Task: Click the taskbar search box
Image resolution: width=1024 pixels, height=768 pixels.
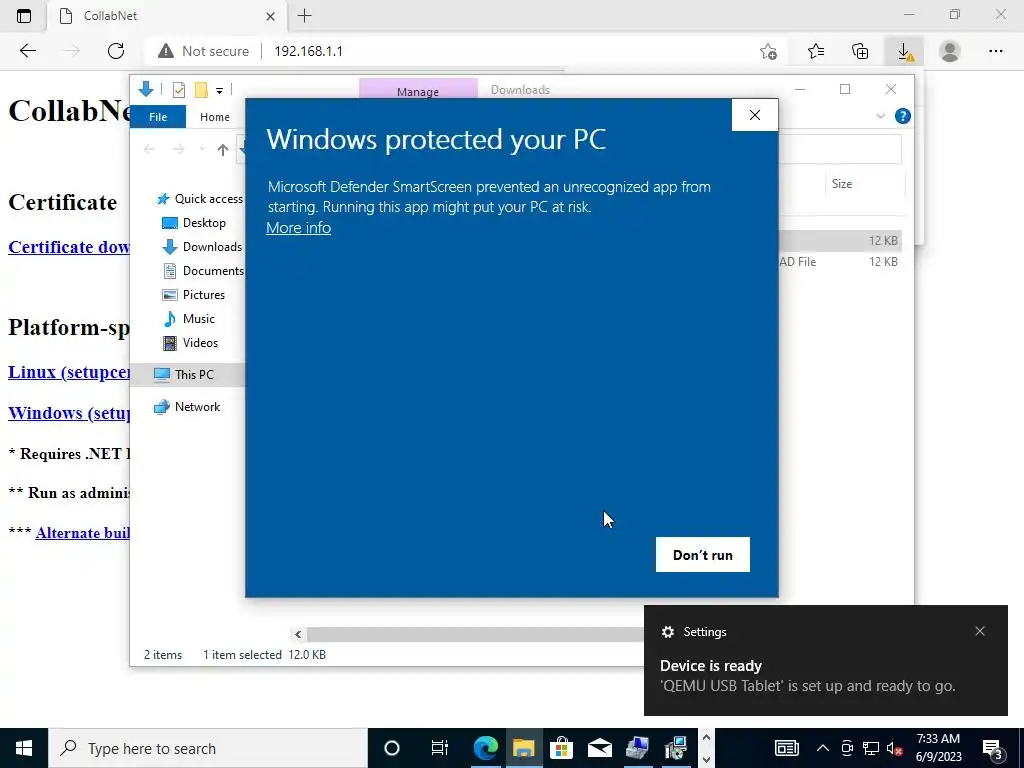Action: point(208,748)
